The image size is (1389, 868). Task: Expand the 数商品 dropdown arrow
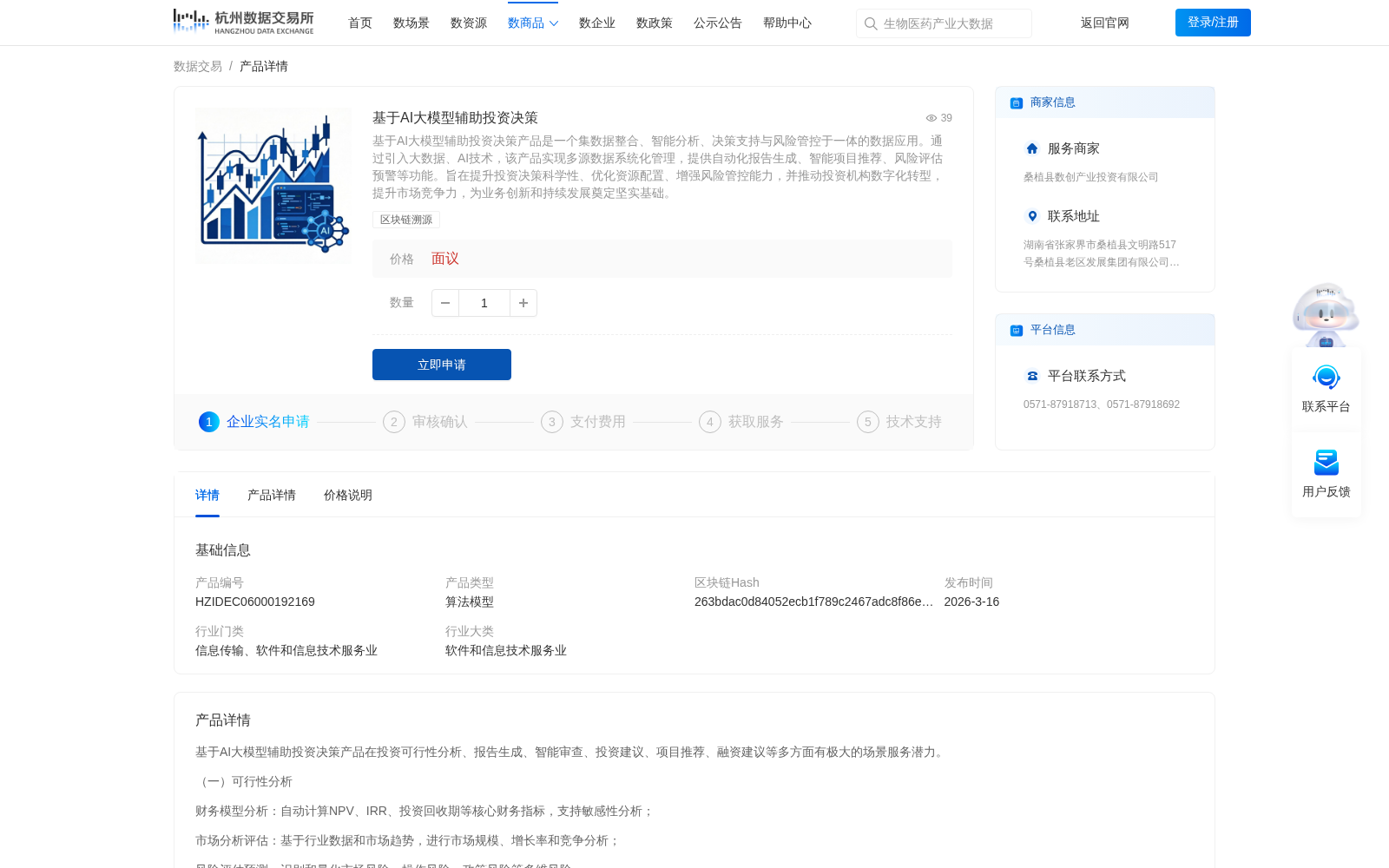point(554,23)
